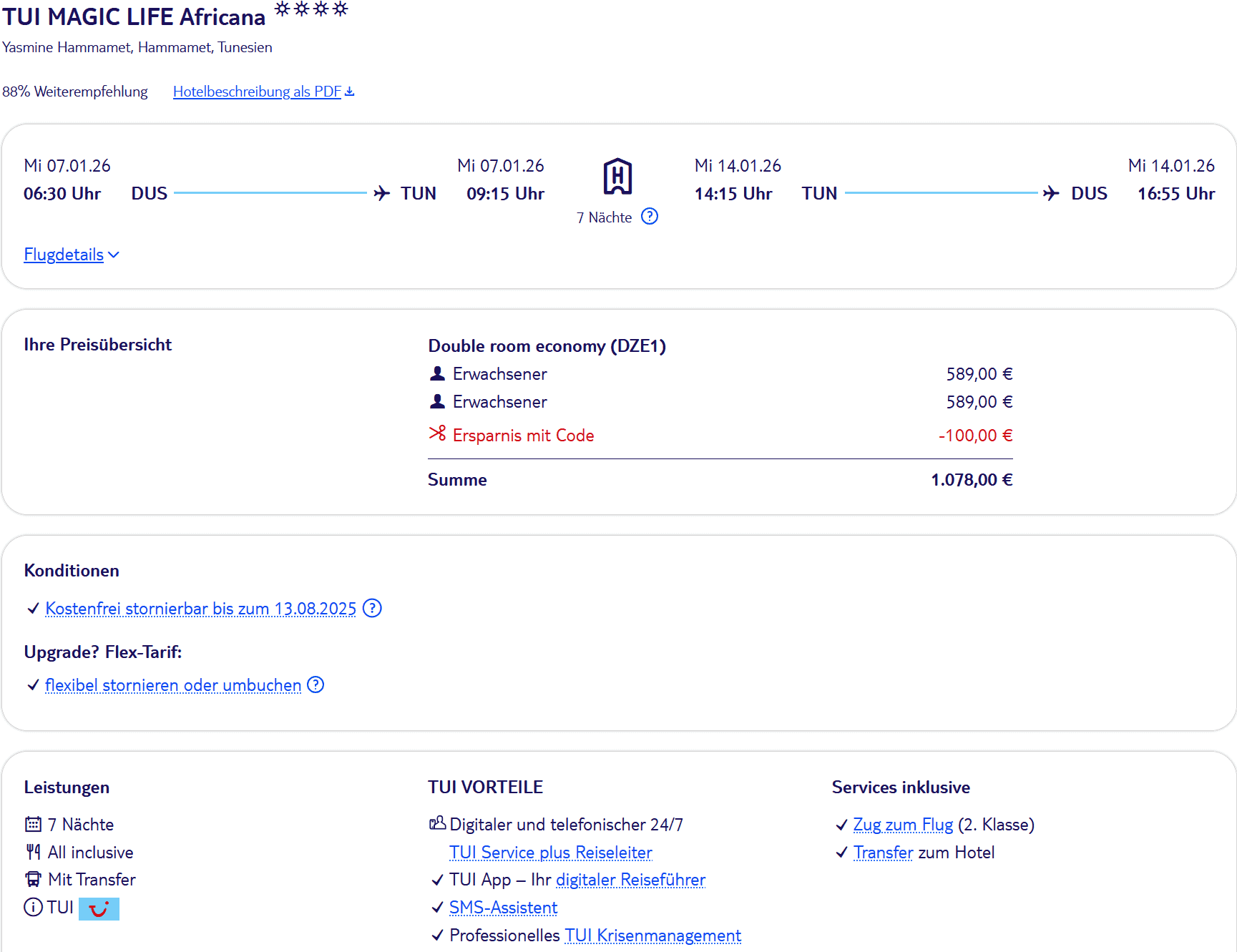Open the help icon next to 7 Nächte

coord(649,217)
